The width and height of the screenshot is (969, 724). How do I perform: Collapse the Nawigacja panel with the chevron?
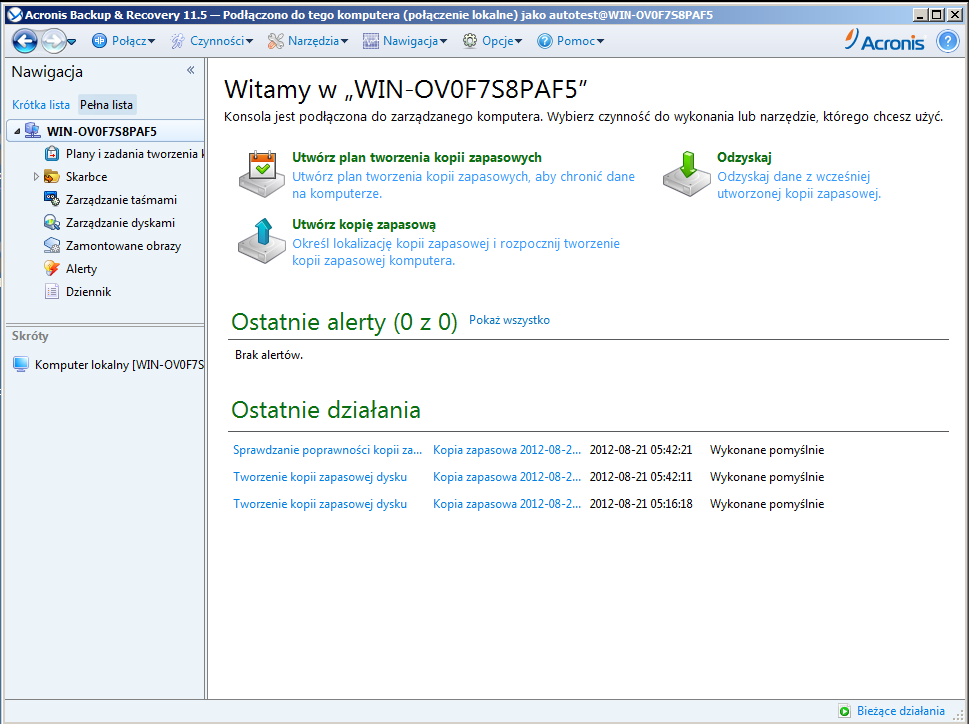pos(190,70)
